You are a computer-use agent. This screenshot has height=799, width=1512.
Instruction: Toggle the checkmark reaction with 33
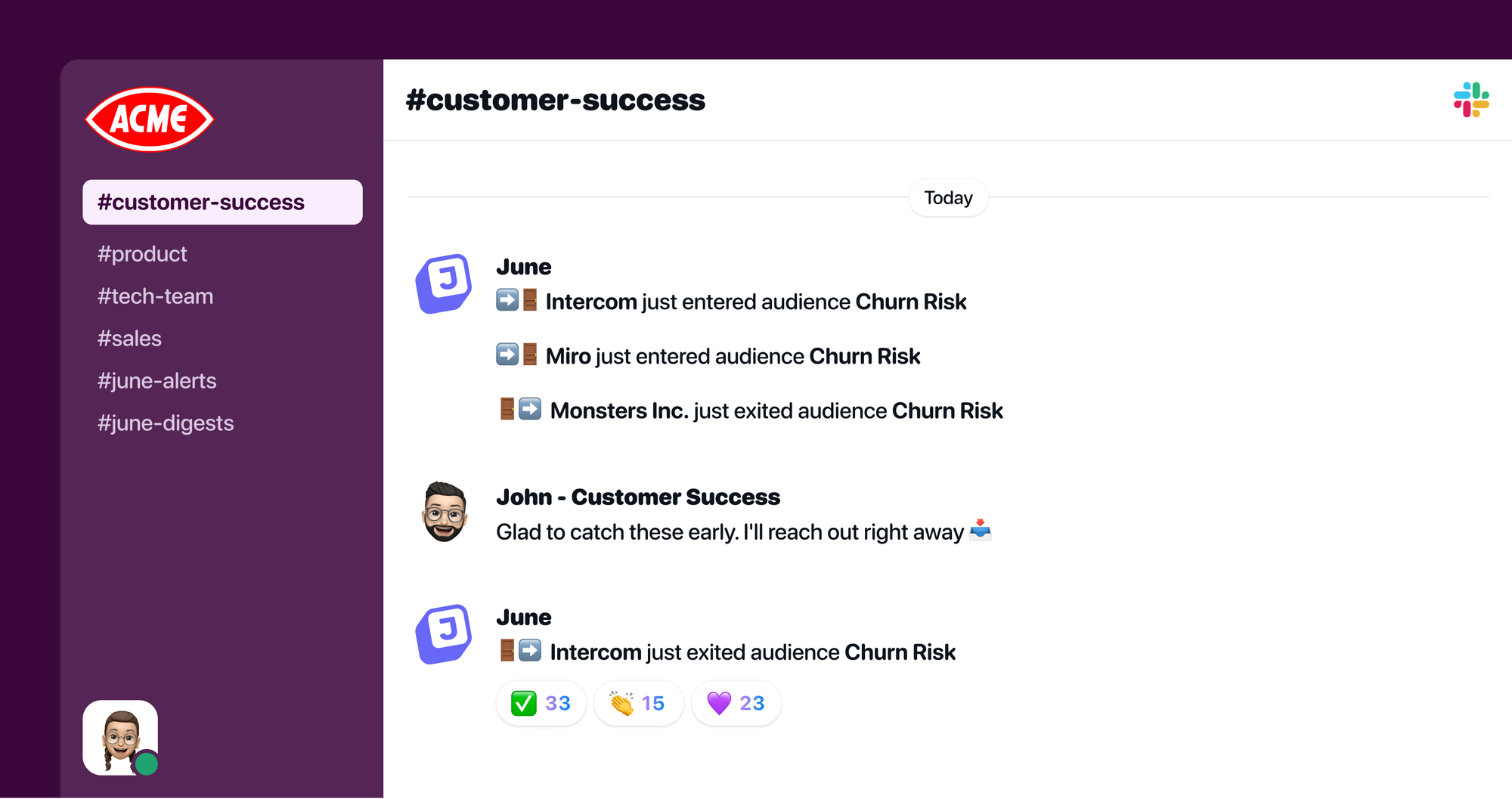point(541,703)
